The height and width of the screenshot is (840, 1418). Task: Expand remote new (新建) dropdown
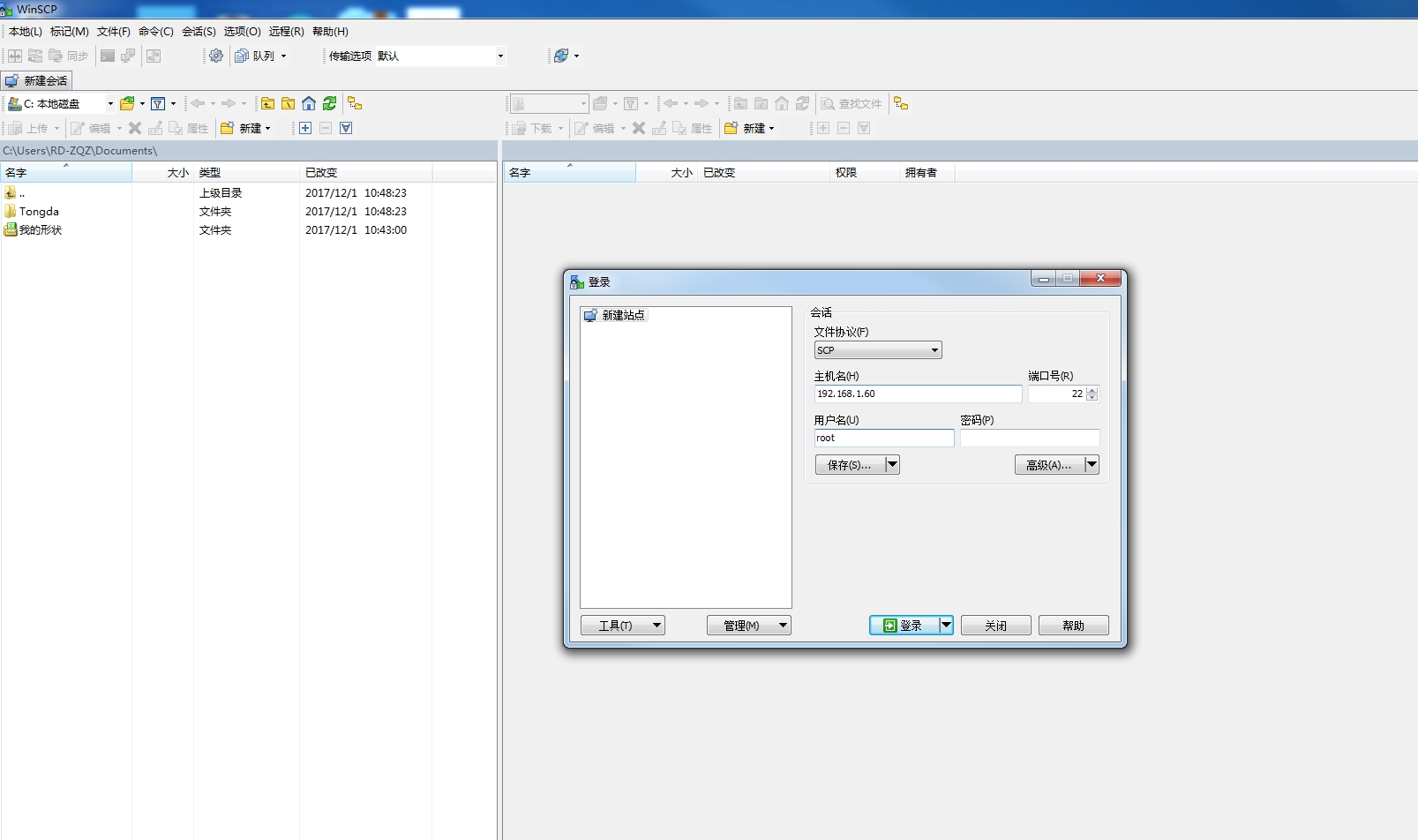tap(771, 129)
